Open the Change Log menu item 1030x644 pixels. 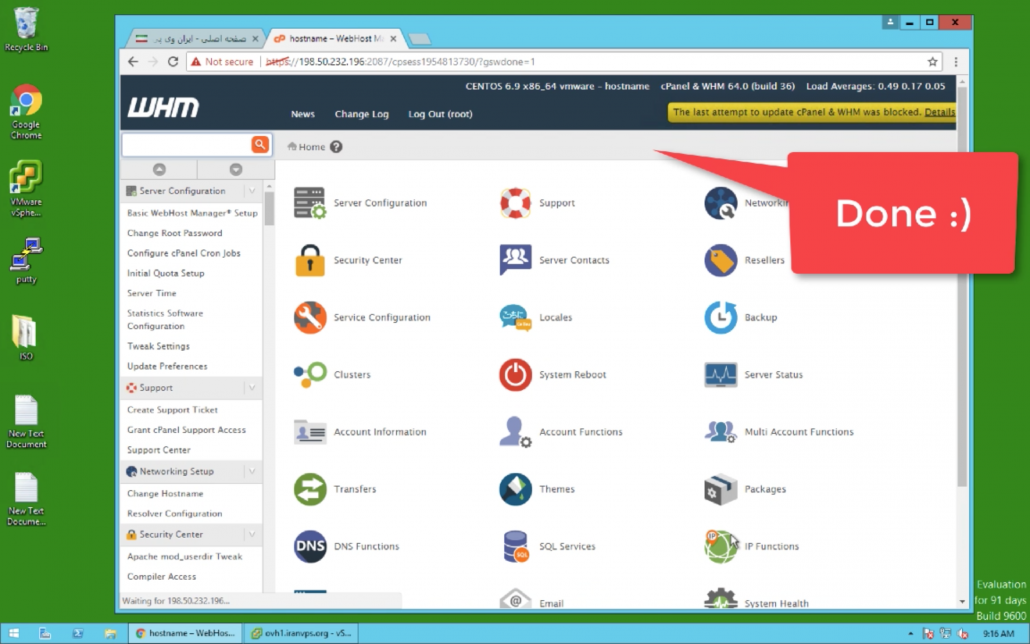361,114
